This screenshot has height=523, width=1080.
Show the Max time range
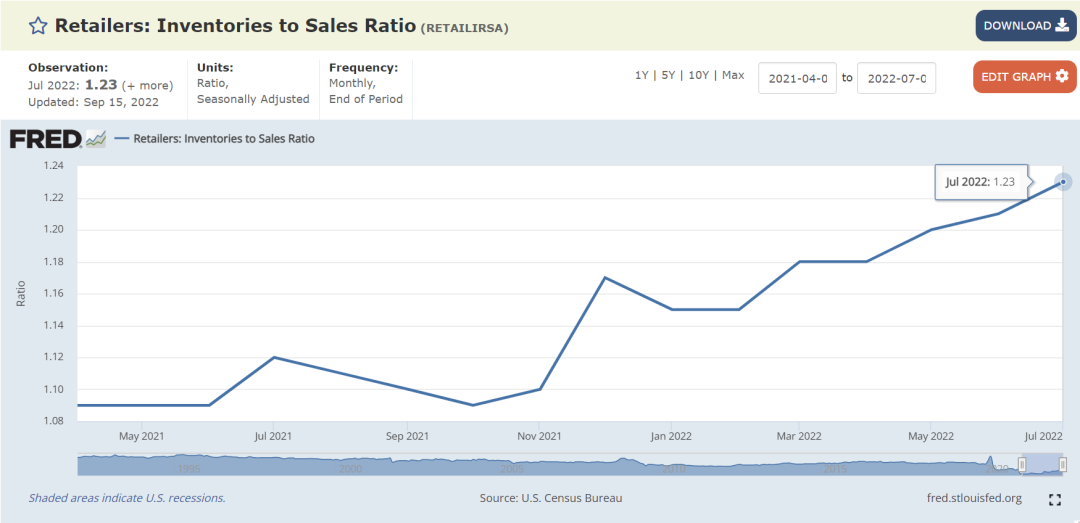coord(733,76)
